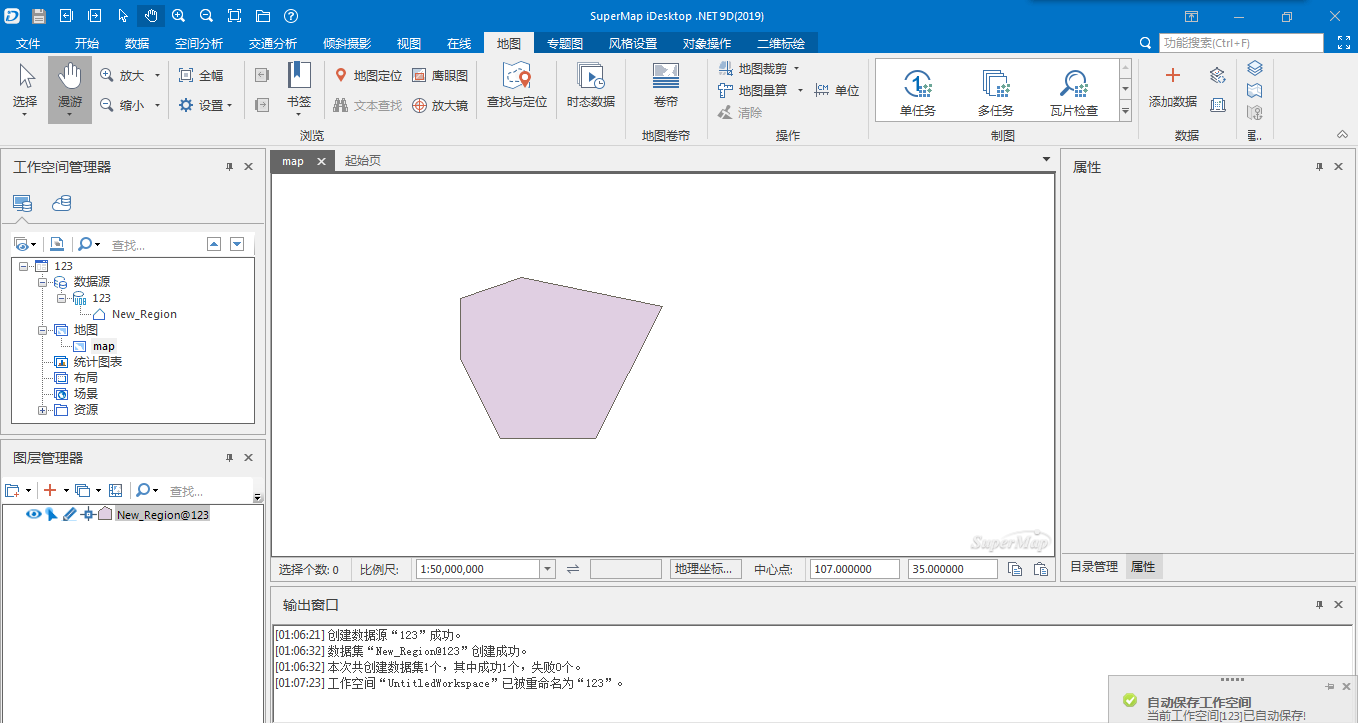The image size is (1358, 723).
Task: Click the center point Y field 35.000000
Action: [x=952, y=569]
